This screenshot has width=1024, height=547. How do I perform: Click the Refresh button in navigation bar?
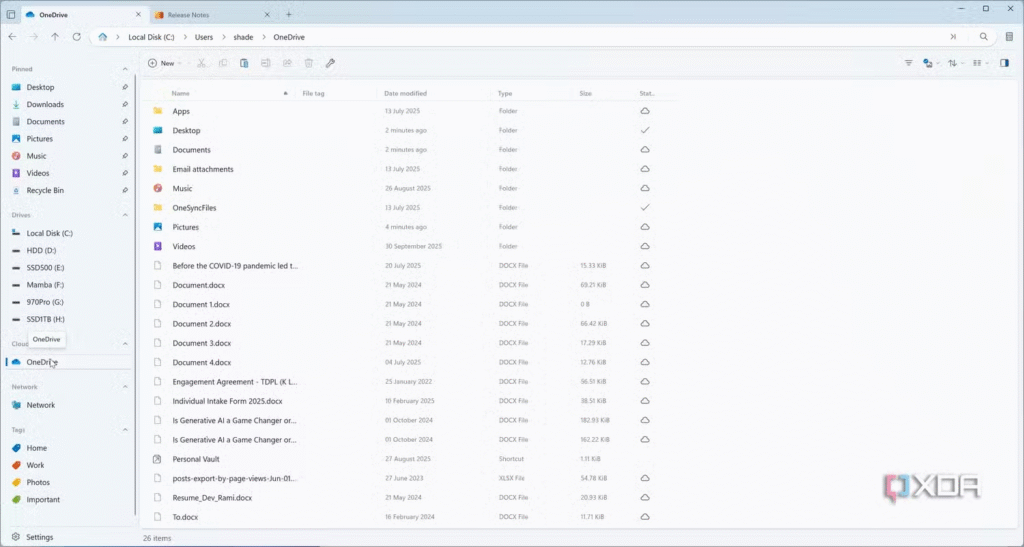[77, 37]
